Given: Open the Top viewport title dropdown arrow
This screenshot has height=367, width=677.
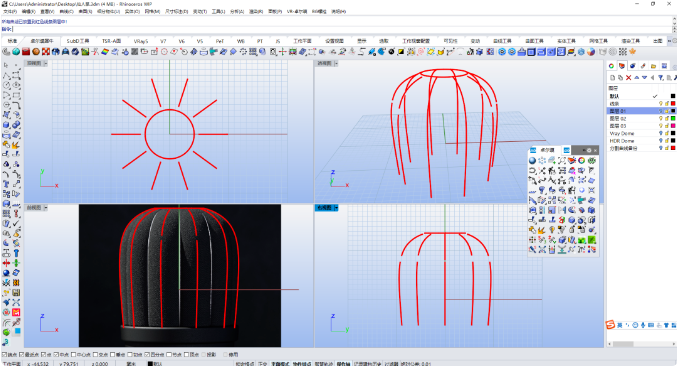Looking at the screenshot, I should pyautogui.click(x=45, y=63).
